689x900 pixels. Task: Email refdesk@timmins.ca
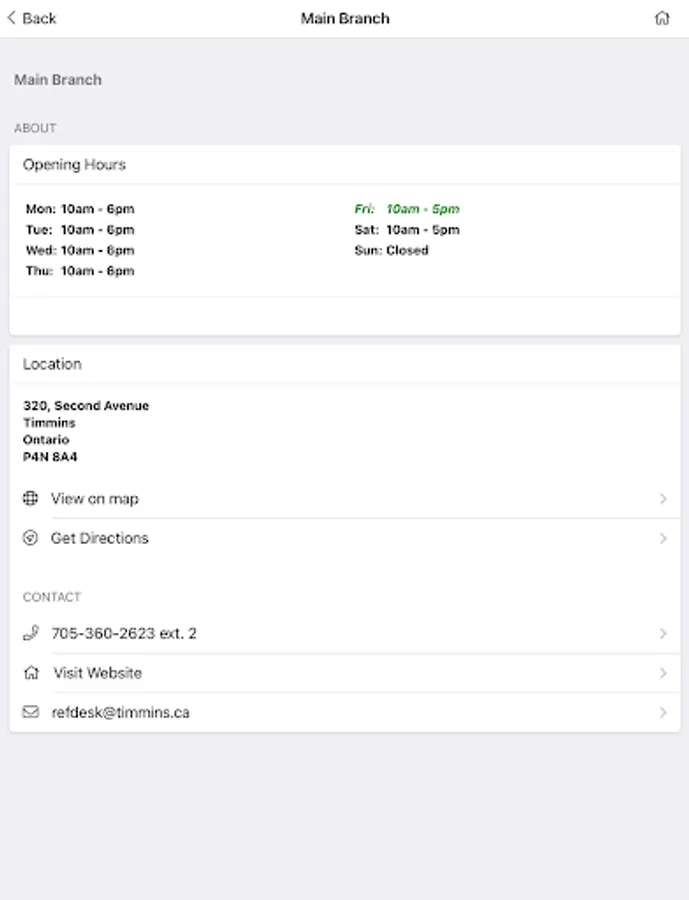[121, 712]
